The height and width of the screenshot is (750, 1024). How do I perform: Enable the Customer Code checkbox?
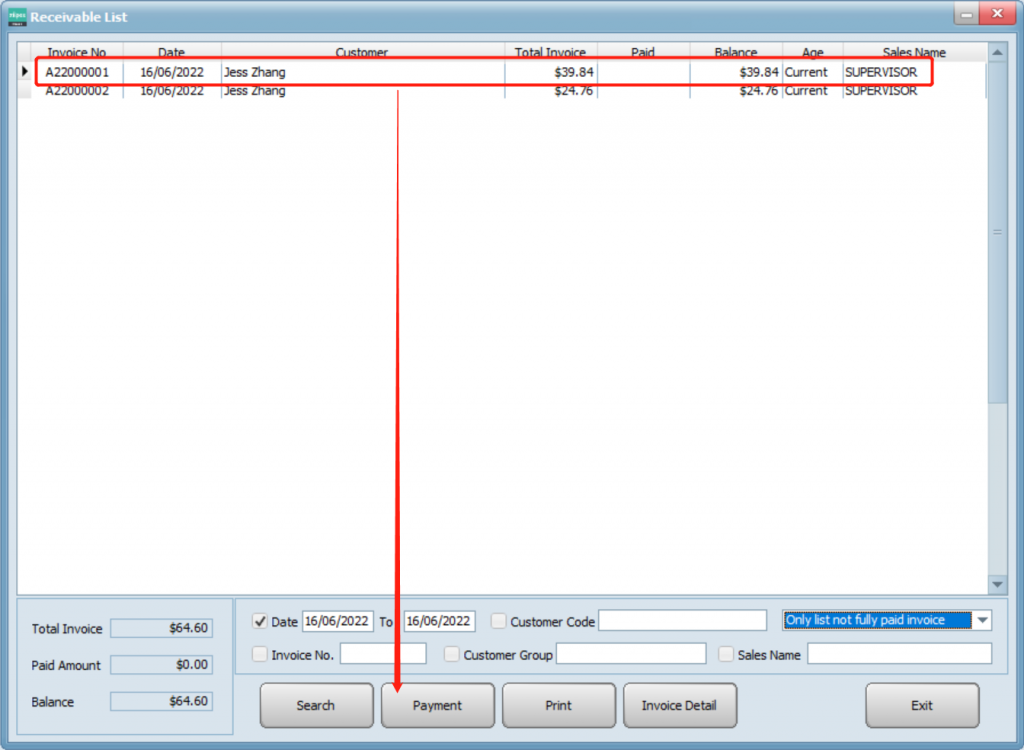[x=499, y=621]
